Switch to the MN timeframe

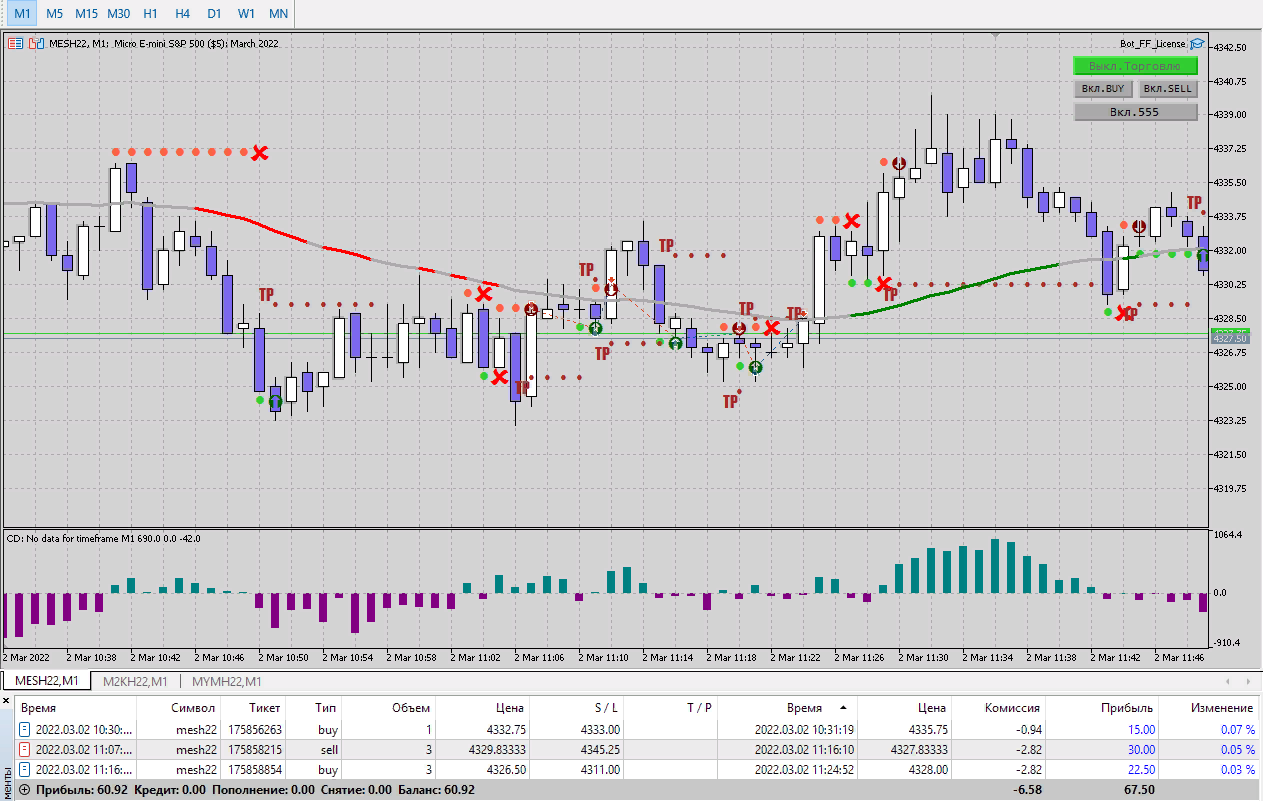279,13
